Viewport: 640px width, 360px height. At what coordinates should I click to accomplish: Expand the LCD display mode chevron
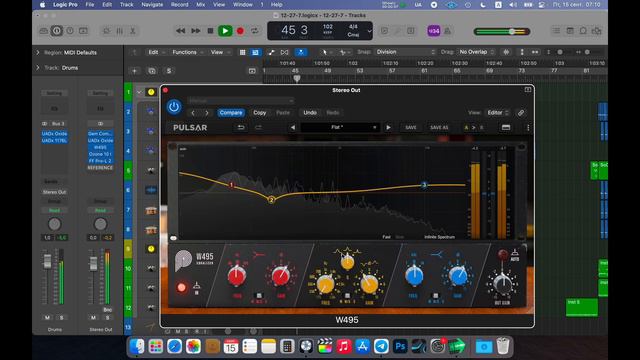click(369, 31)
